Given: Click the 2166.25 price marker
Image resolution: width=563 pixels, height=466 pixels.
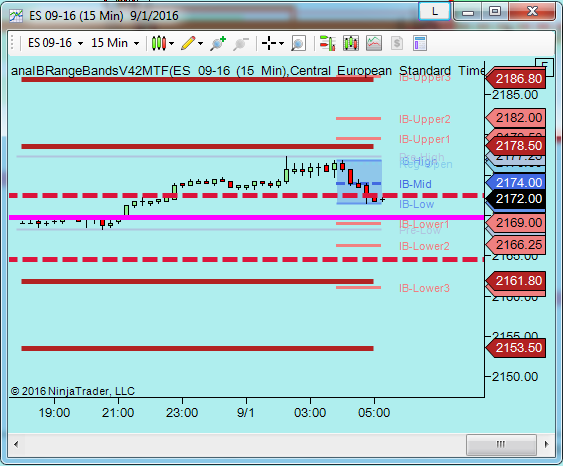Looking at the screenshot, I should [x=516, y=245].
